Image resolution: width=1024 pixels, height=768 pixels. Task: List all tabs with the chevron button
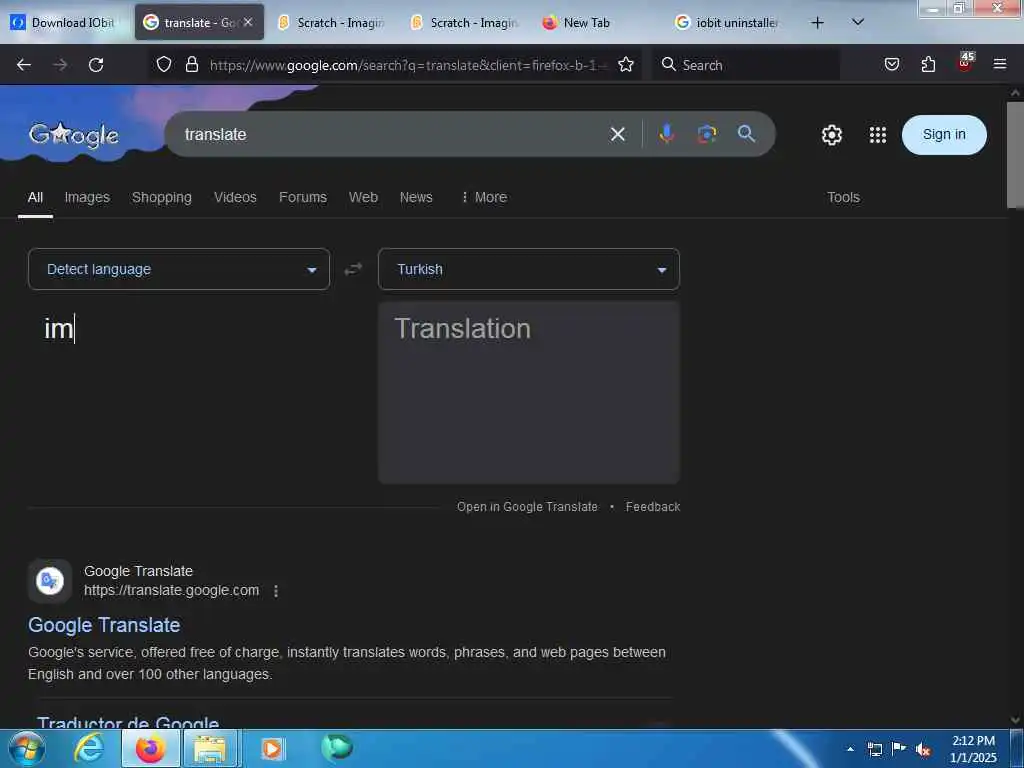tap(858, 22)
